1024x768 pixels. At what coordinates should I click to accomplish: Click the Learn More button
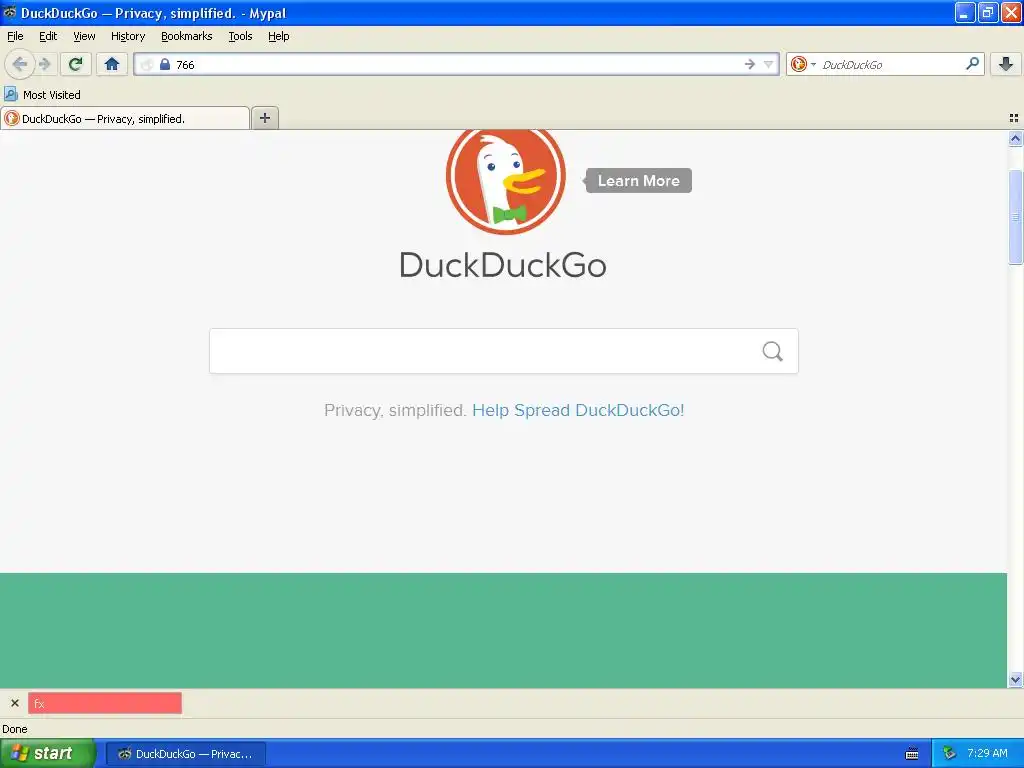click(x=638, y=181)
